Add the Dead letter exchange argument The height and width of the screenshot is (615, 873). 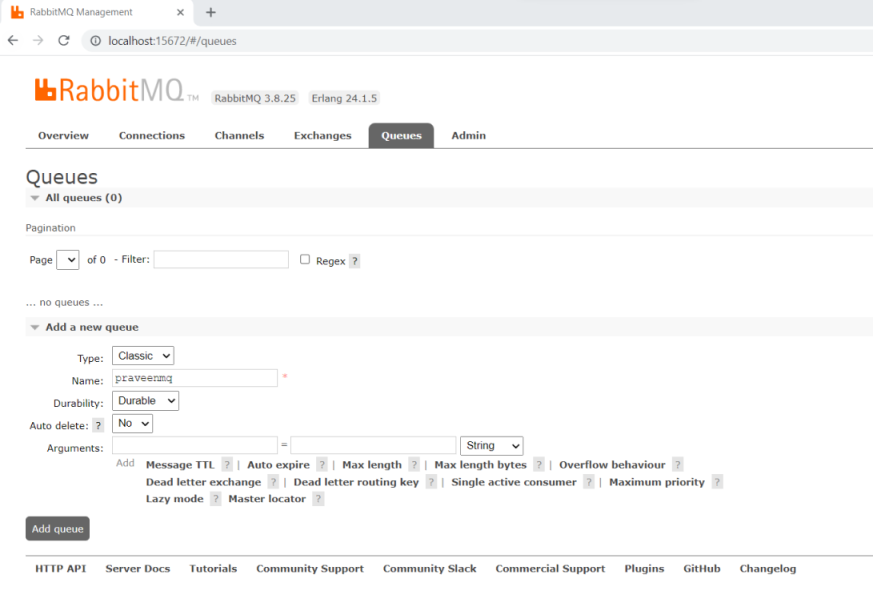(203, 482)
